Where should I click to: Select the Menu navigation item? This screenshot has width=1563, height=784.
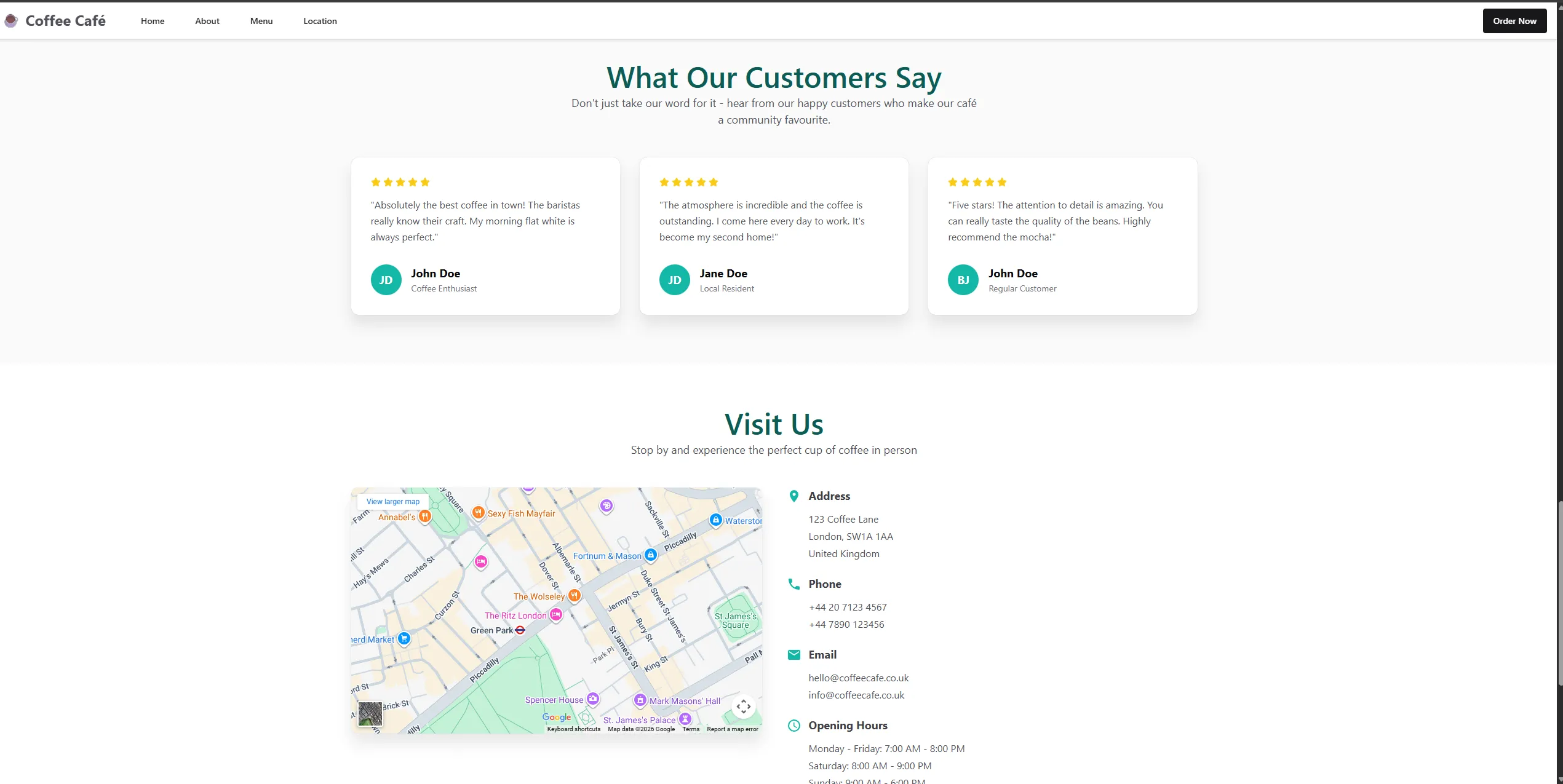pos(261,21)
